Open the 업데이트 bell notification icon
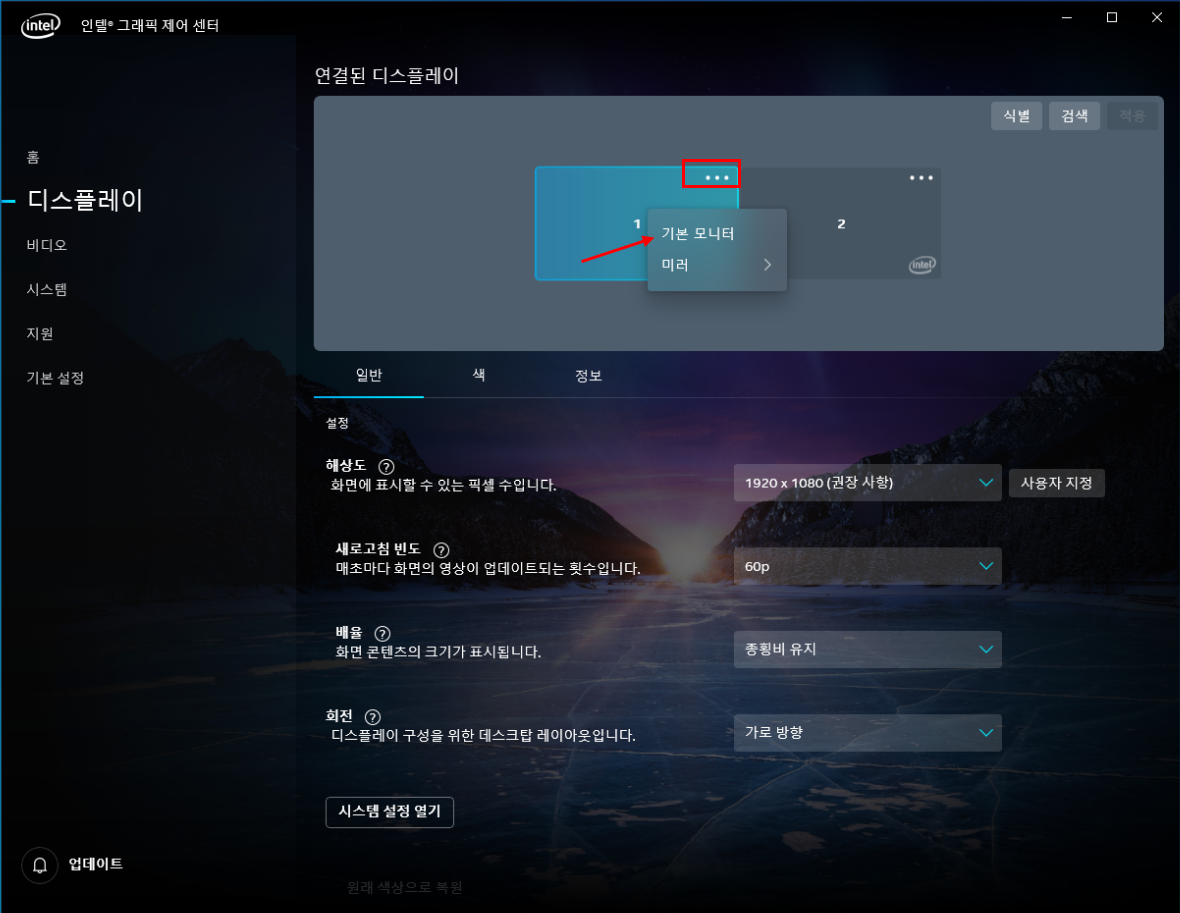Screen dimensions: 1180x913 pyautogui.click(x=40, y=866)
